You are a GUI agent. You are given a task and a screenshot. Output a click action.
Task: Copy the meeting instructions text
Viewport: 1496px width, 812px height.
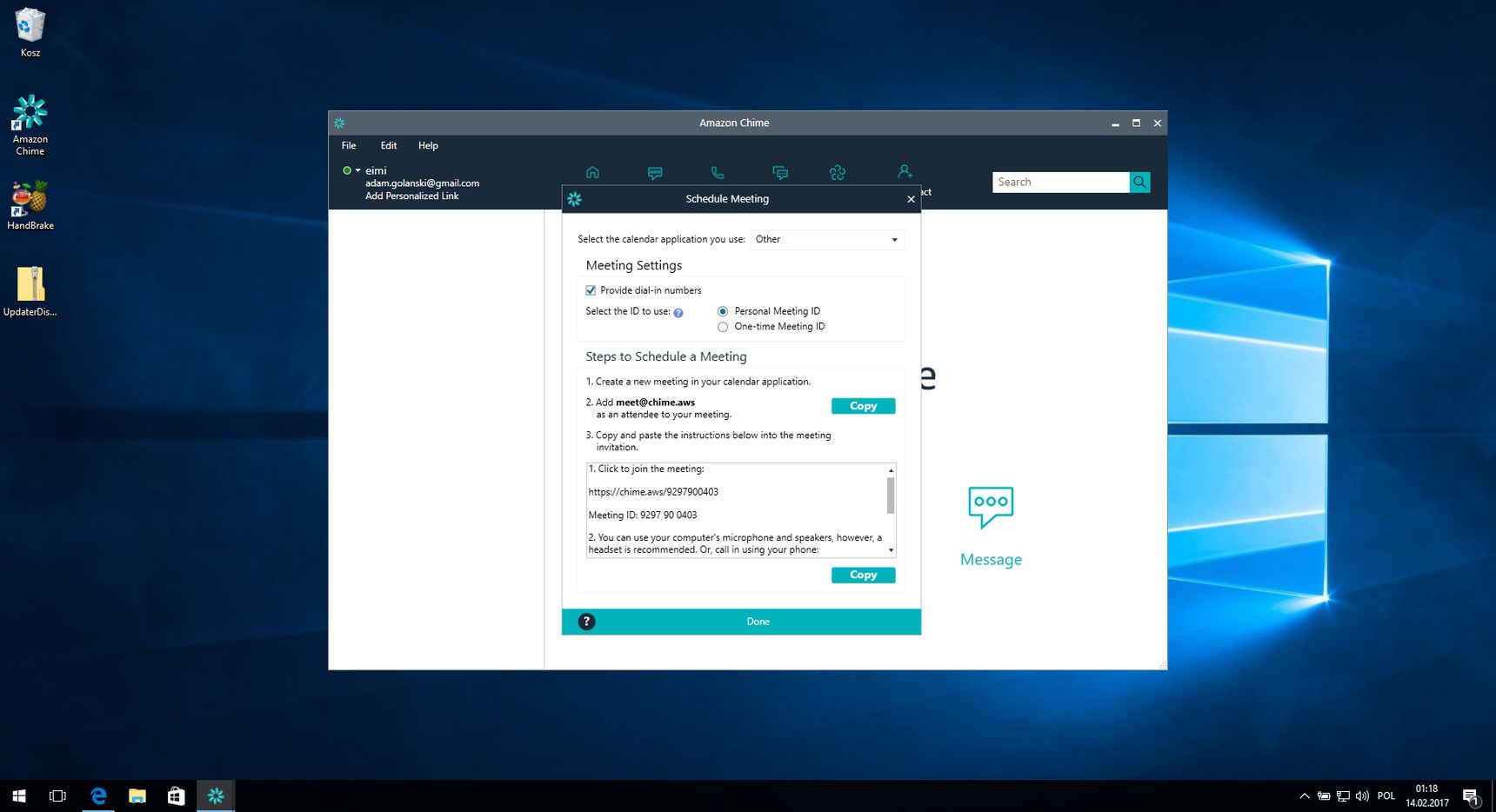863,575
